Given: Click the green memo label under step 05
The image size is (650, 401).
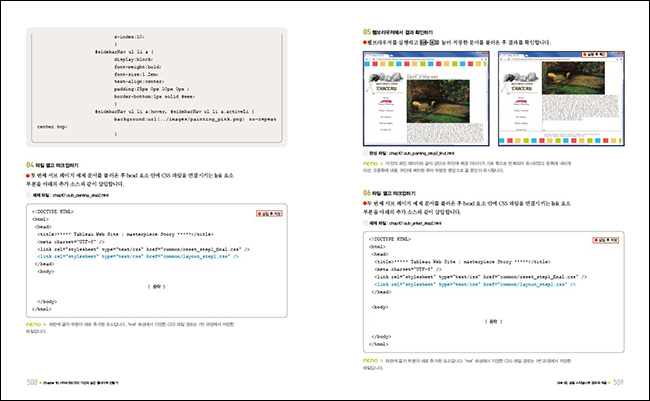Looking at the screenshot, I should coord(368,160).
